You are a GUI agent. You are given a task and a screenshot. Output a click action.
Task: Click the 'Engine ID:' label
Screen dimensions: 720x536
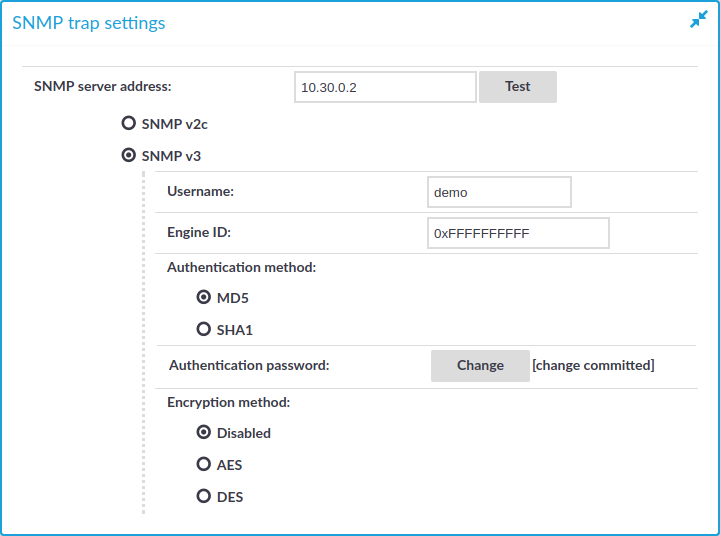tap(199, 232)
